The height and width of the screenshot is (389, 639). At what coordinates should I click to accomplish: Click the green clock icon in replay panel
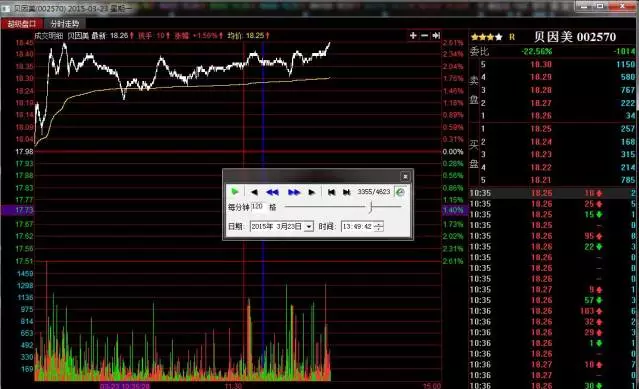400,192
